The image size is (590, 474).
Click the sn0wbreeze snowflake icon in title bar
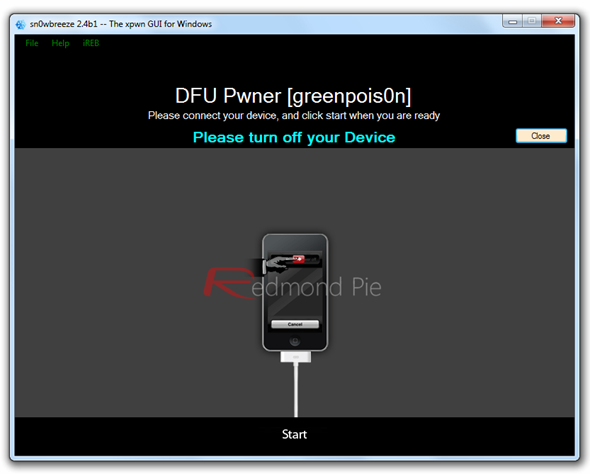click(21, 24)
